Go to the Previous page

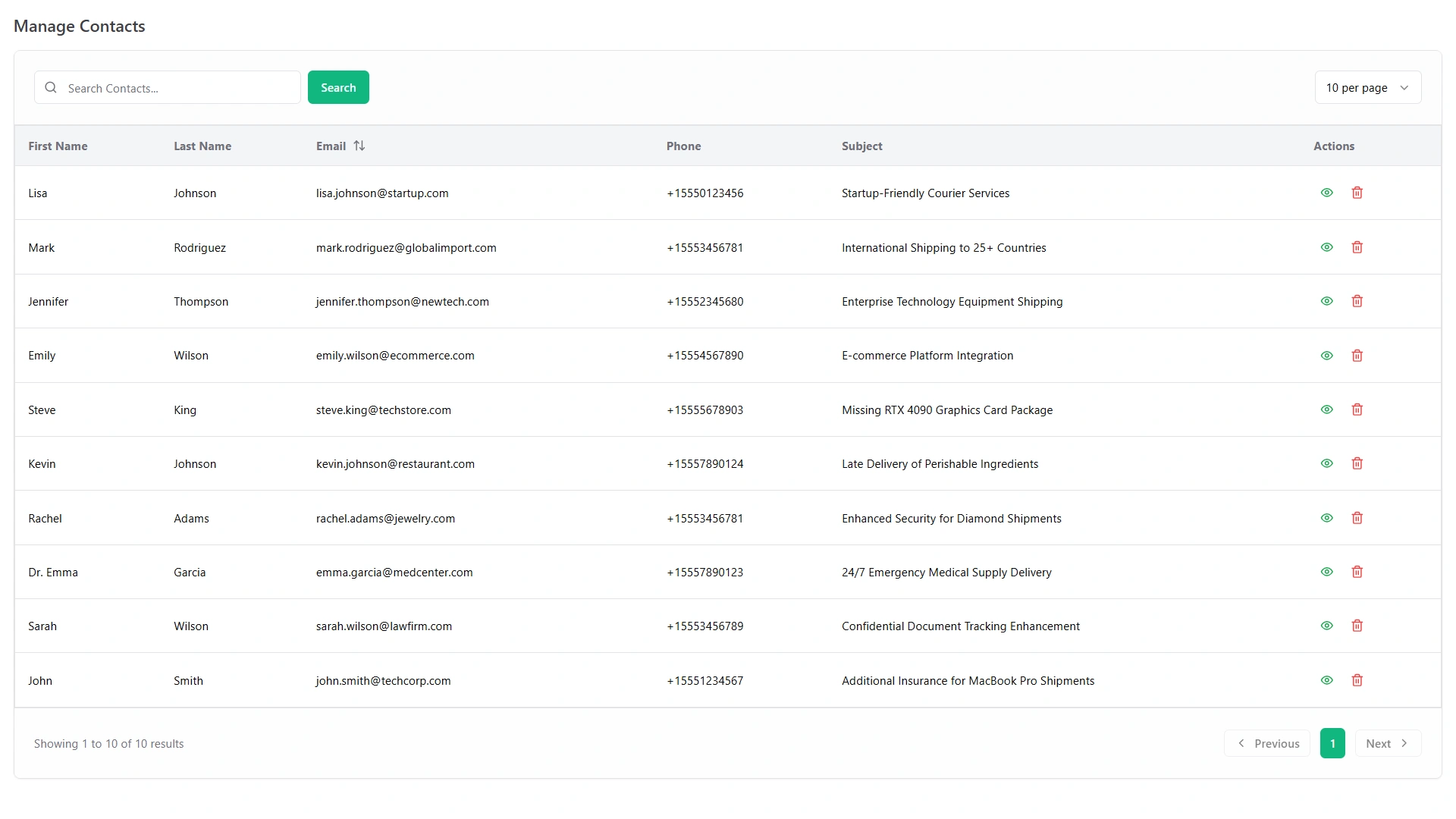(x=1267, y=743)
